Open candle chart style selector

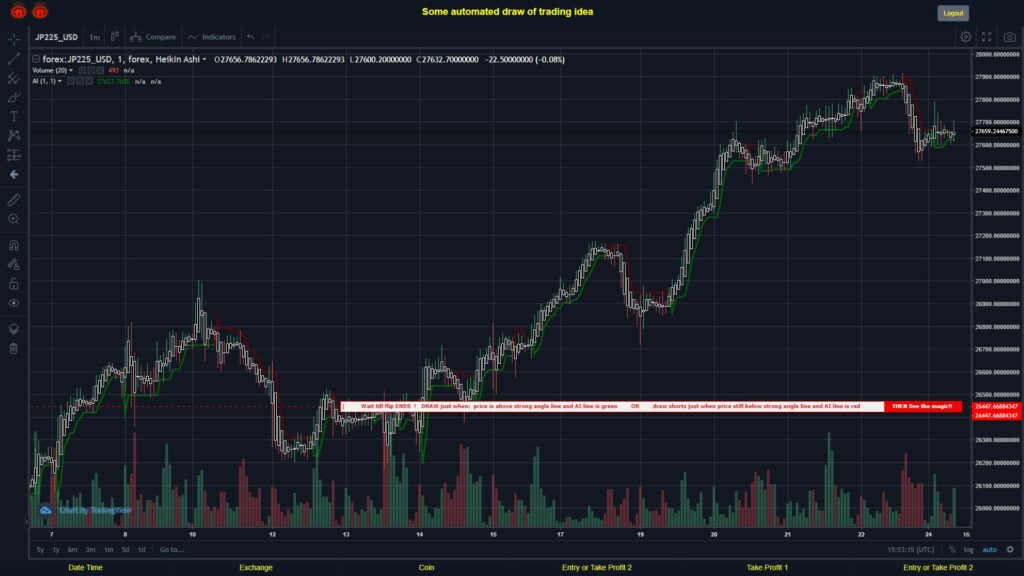click(114, 37)
